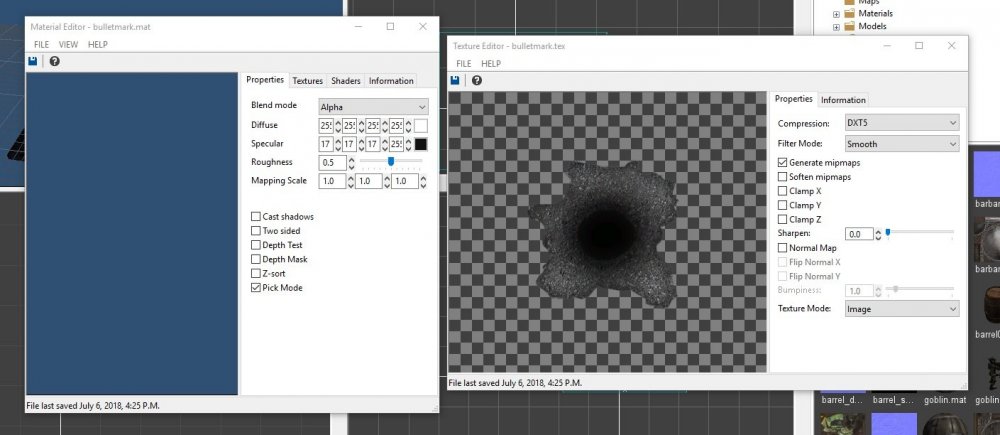Click the help icon in Texture Editor toolbar
The height and width of the screenshot is (435, 1000).
477,80
